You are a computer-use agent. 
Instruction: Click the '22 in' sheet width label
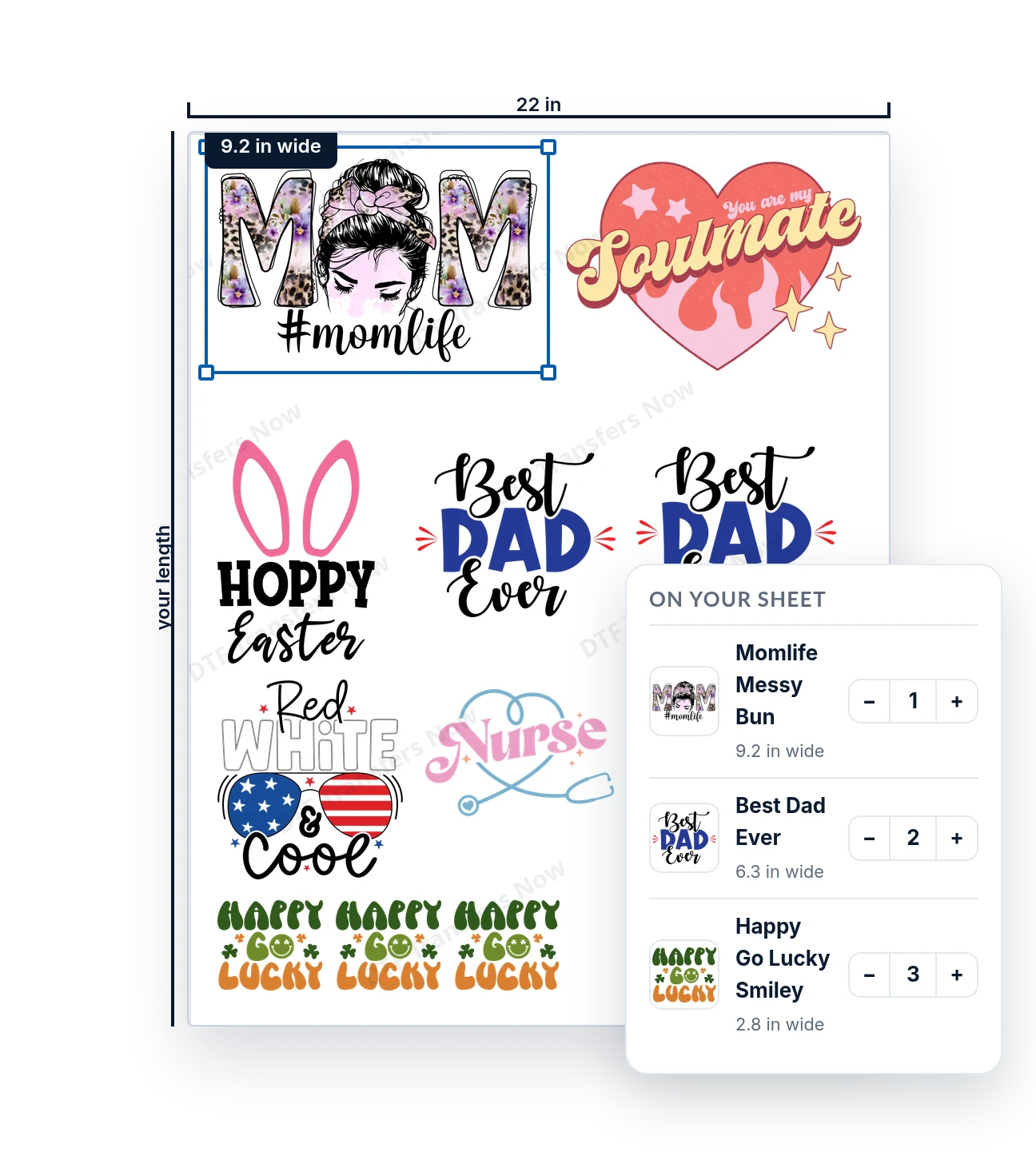point(539,105)
